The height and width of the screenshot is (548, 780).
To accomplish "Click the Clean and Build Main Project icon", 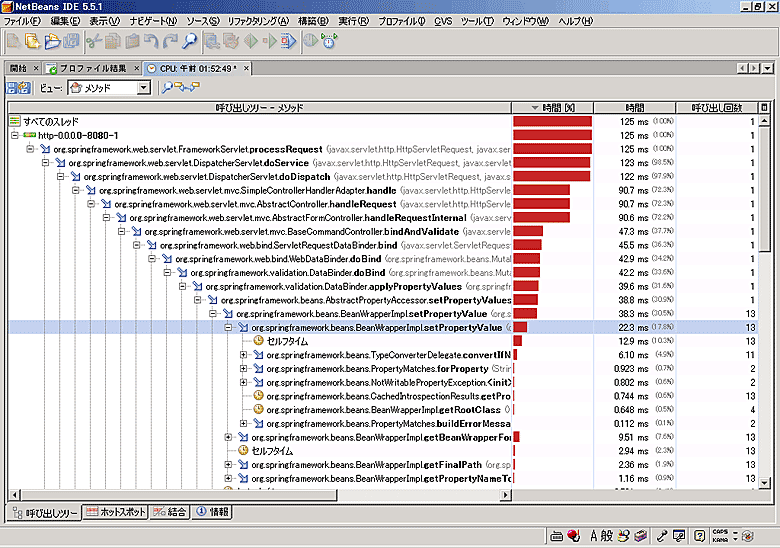I will pos(231,41).
